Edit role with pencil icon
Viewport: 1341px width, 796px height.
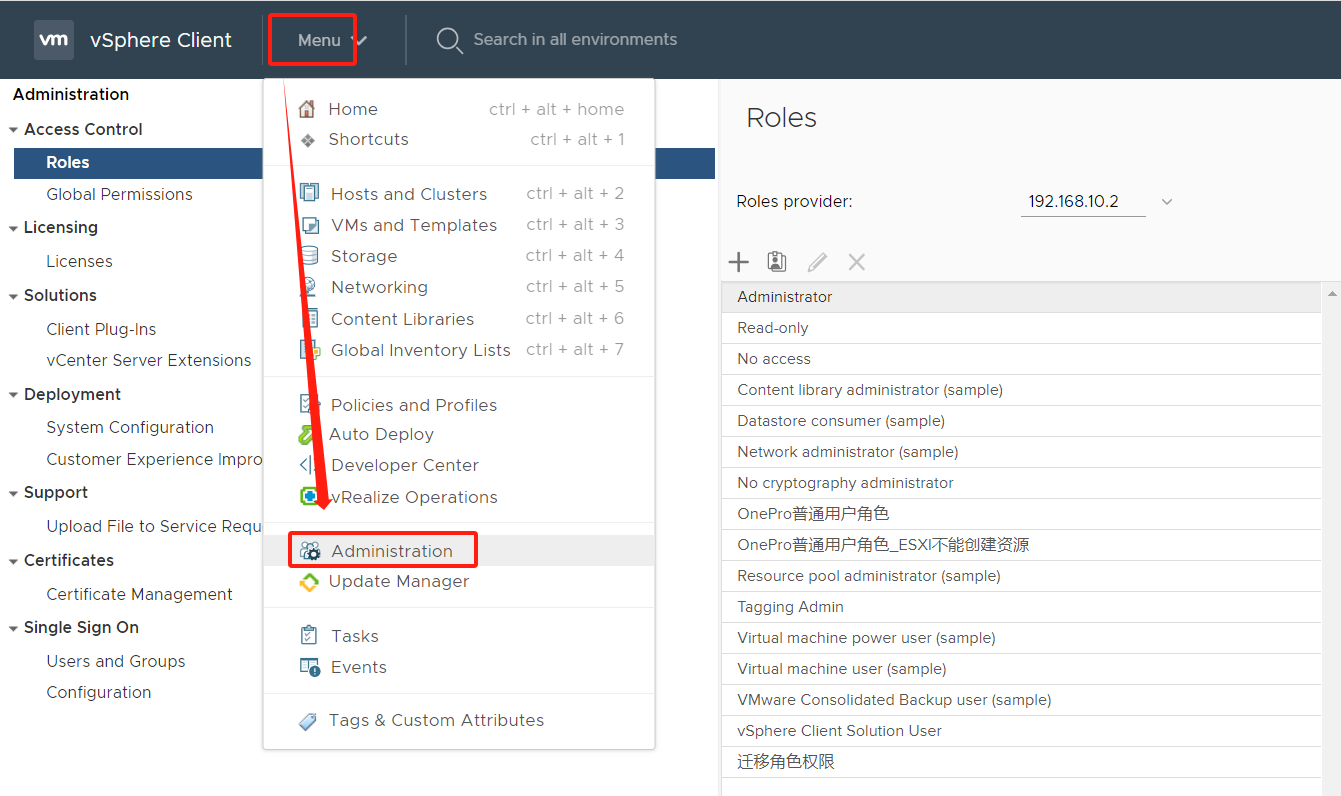pos(817,262)
